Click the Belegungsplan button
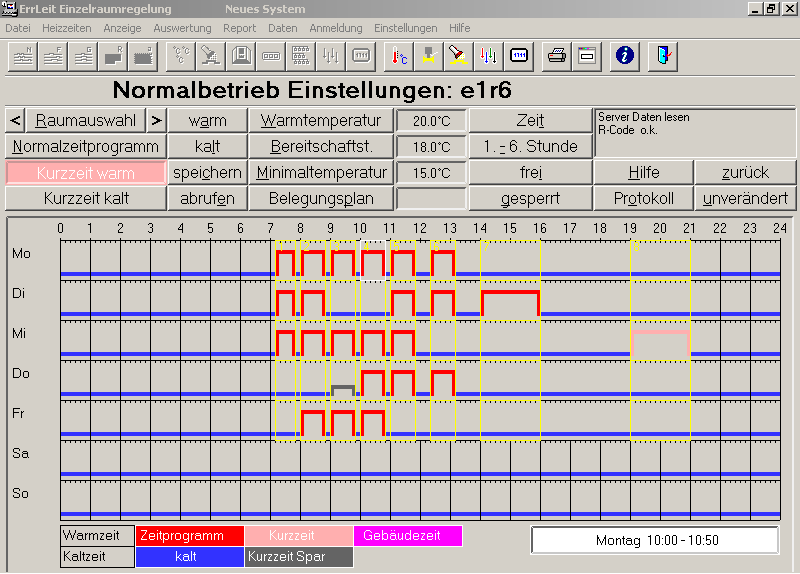 321,198
